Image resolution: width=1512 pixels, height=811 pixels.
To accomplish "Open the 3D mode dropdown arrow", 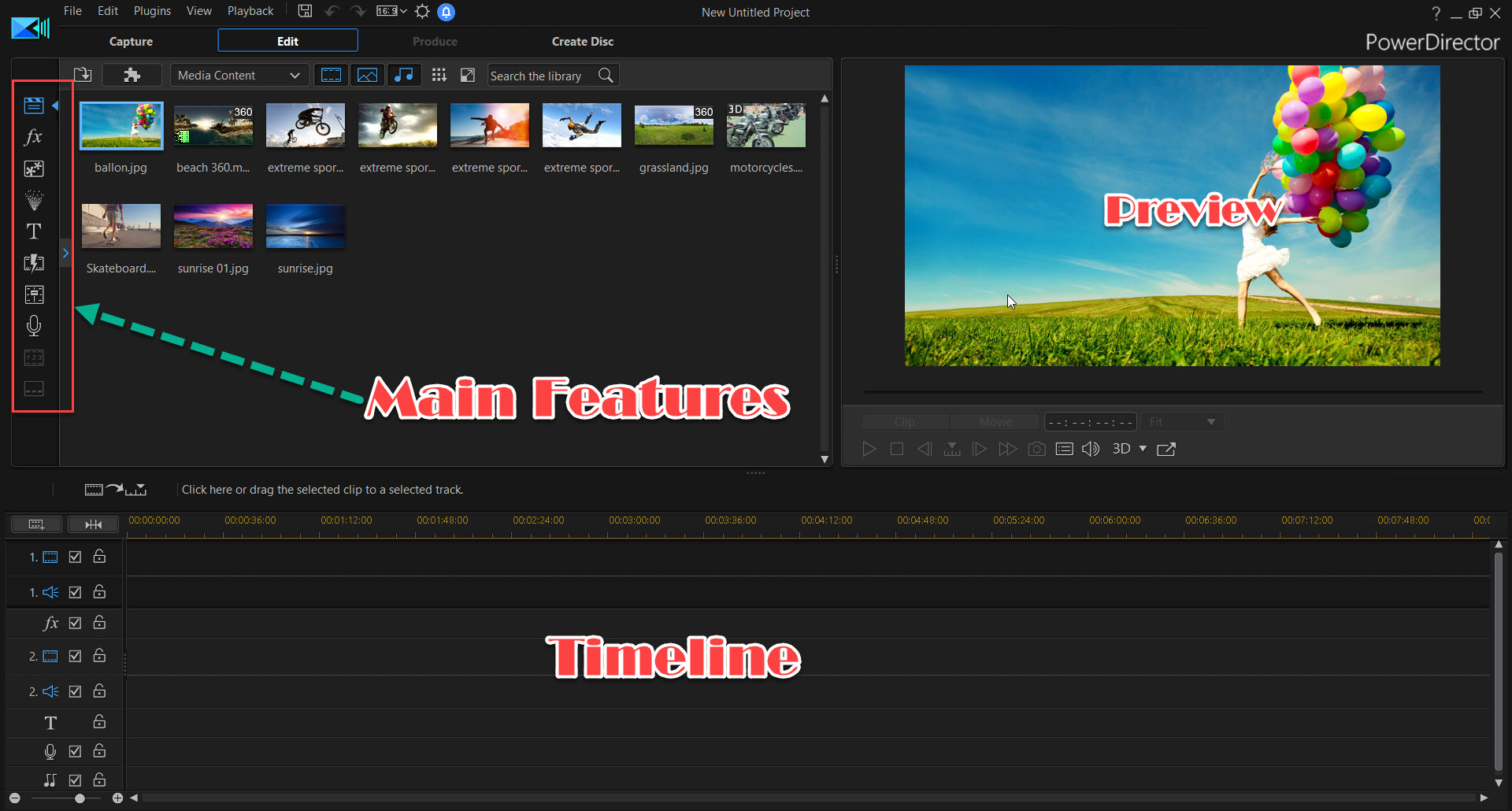I will click(x=1143, y=449).
